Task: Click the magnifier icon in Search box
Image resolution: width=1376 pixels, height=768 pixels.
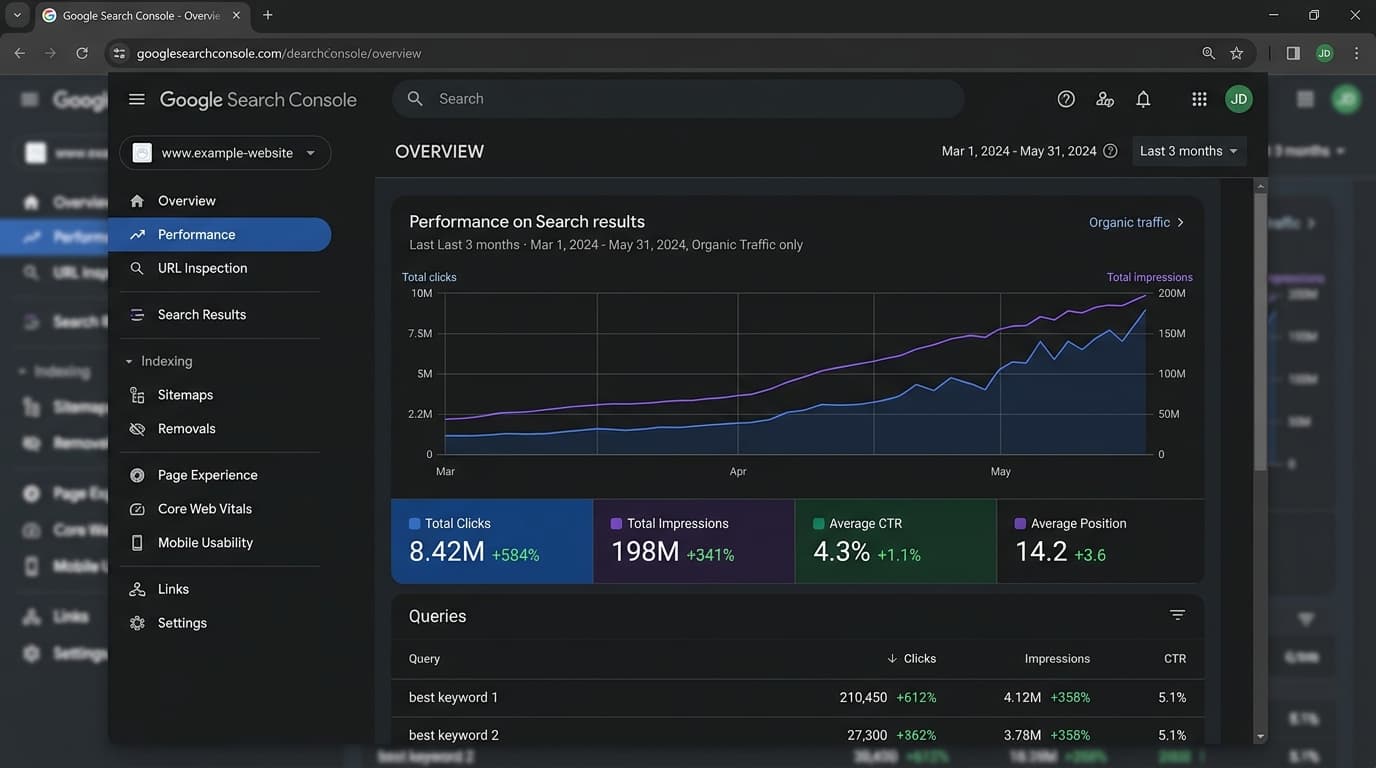Action: tap(415, 99)
